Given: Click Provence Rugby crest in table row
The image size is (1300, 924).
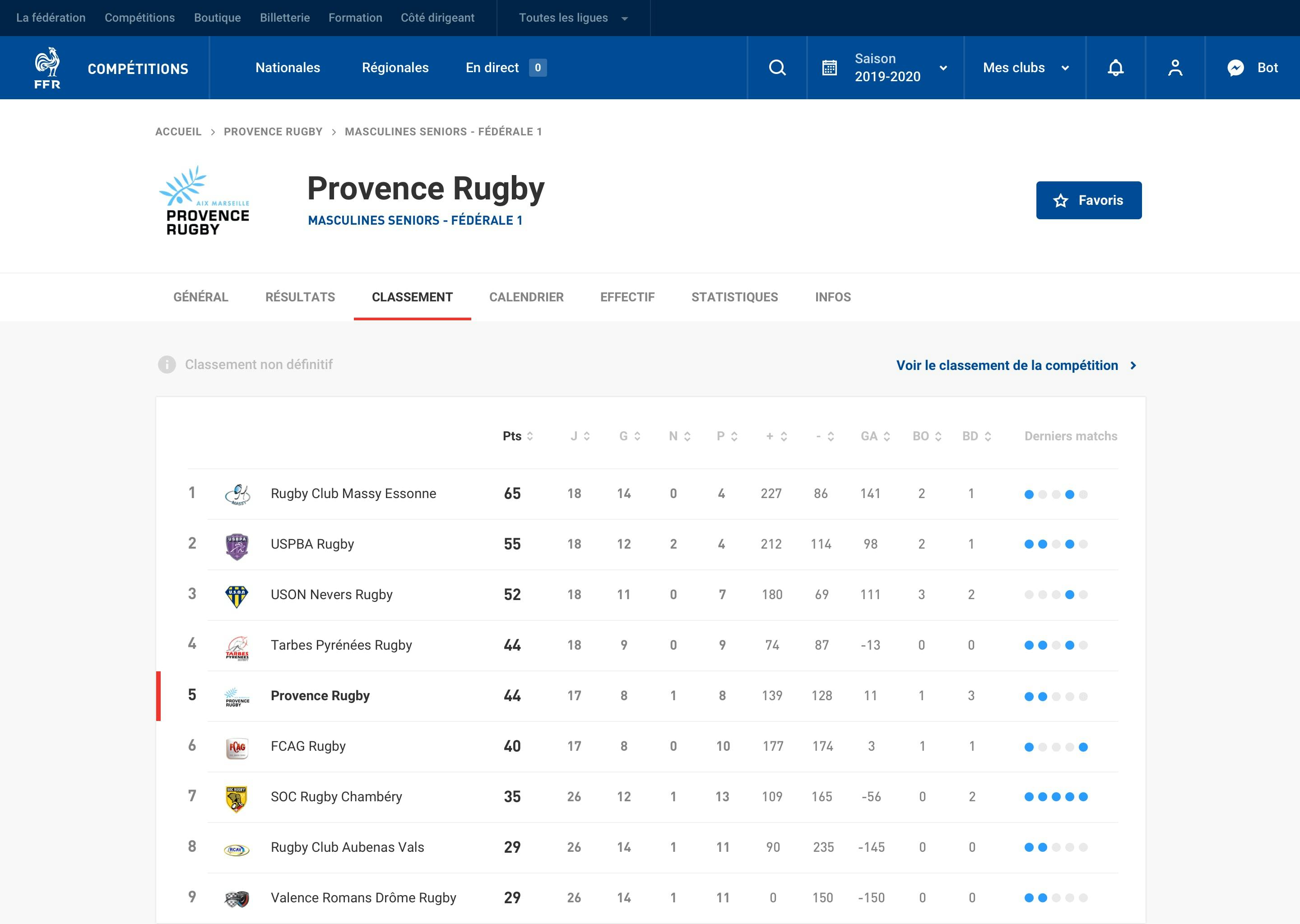Looking at the screenshot, I should tap(237, 697).
